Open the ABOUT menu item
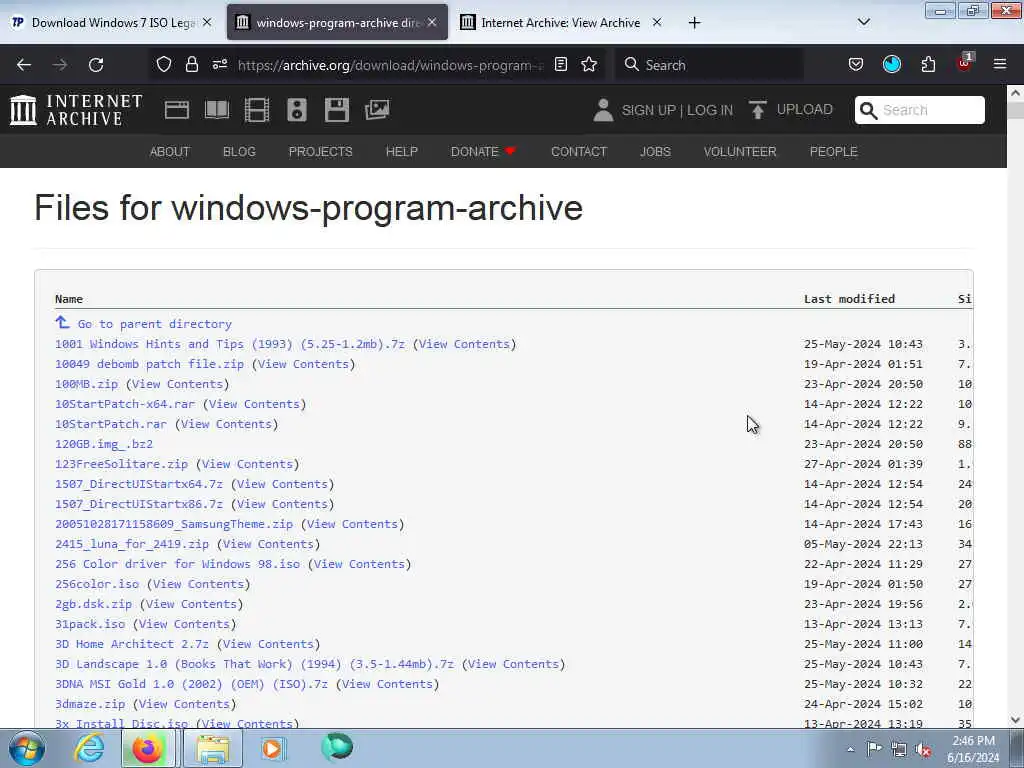The image size is (1024, 768). (170, 152)
